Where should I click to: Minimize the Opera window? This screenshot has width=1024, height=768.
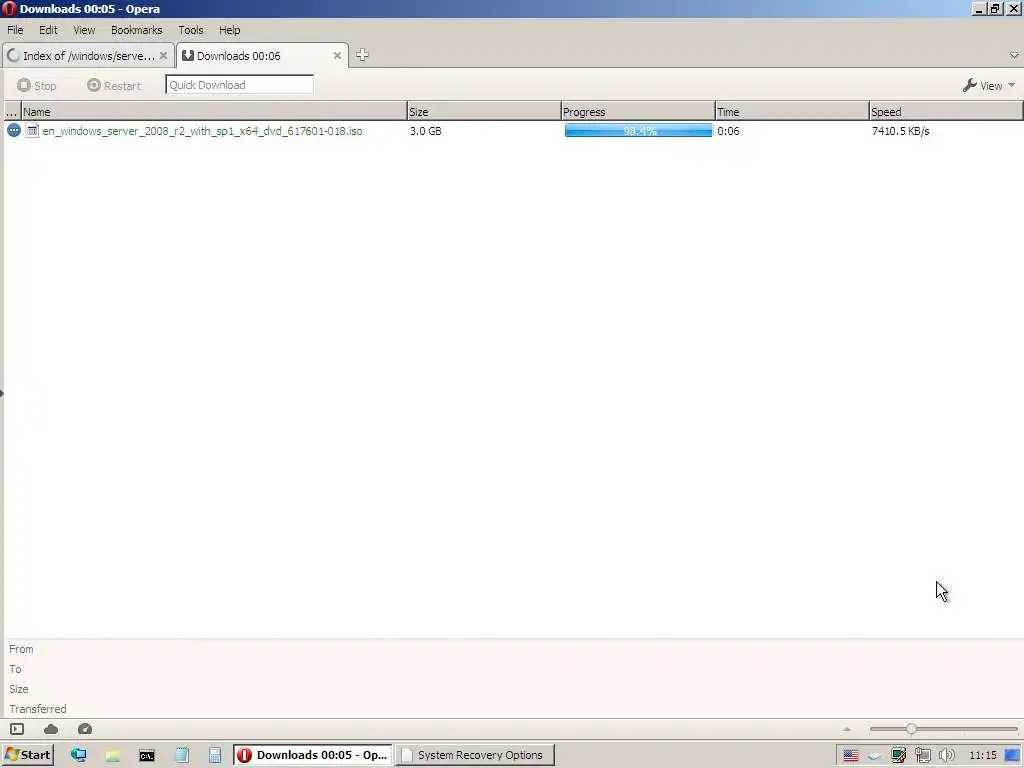(x=979, y=9)
